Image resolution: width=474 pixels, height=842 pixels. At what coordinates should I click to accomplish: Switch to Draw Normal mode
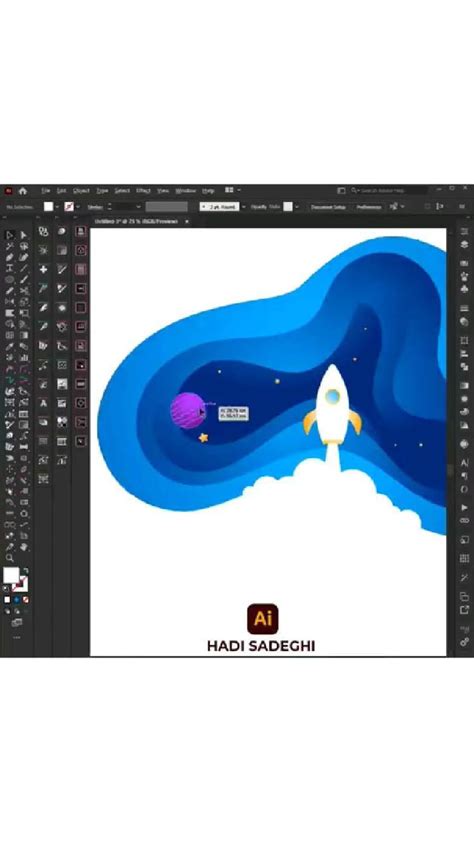pos(8,611)
